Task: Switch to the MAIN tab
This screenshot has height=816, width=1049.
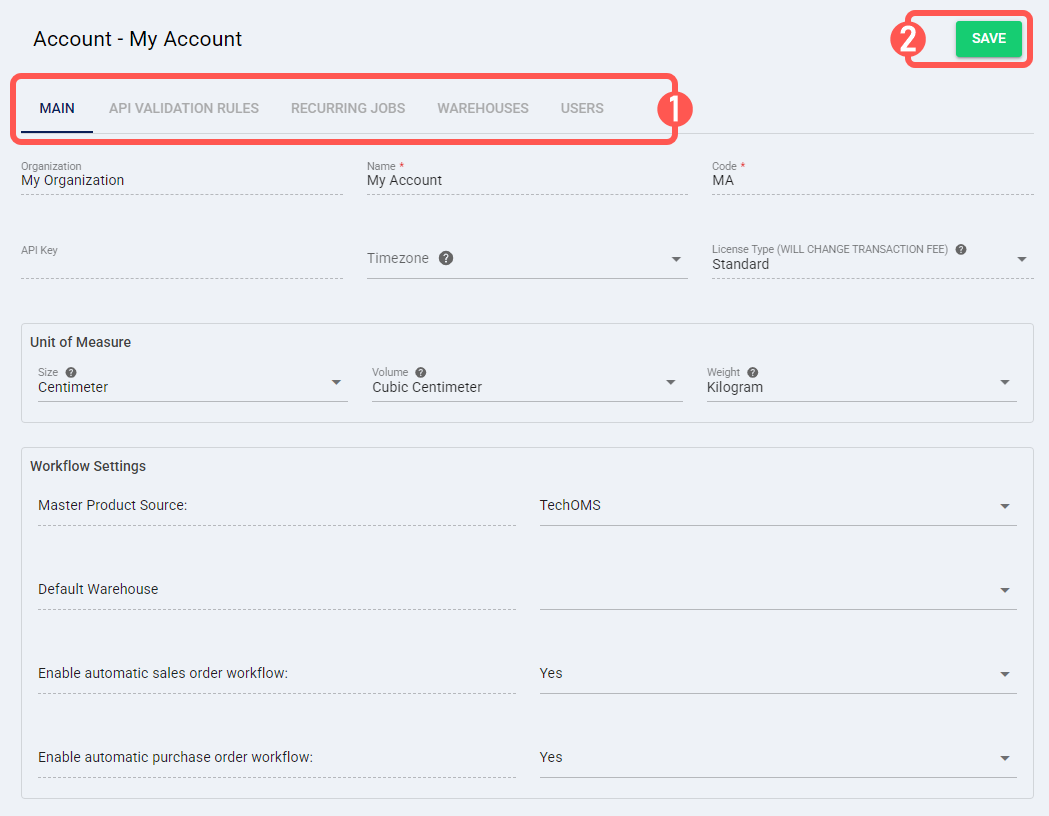Action: point(57,108)
